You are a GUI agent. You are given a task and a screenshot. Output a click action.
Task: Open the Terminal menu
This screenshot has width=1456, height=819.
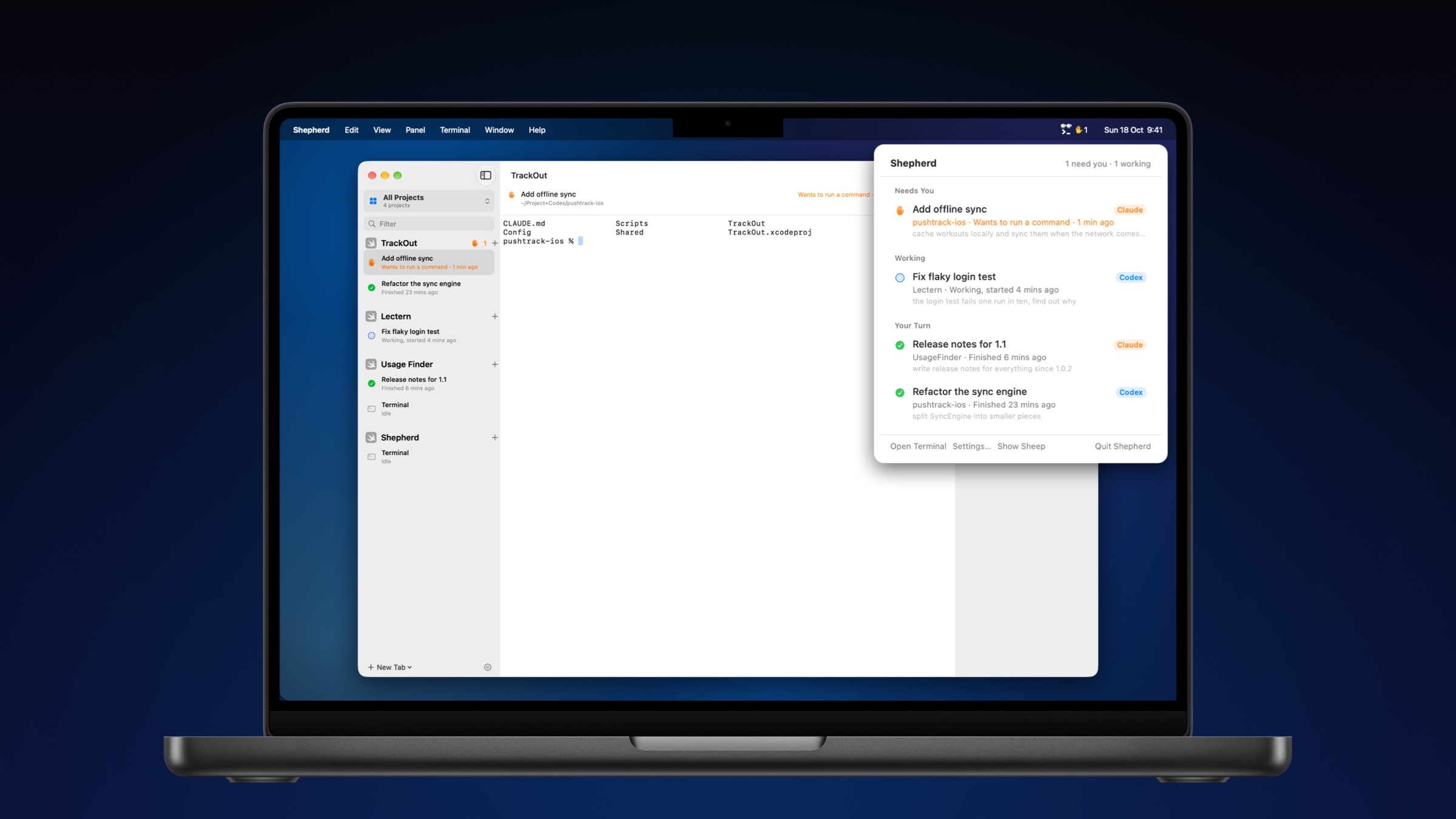click(454, 130)
